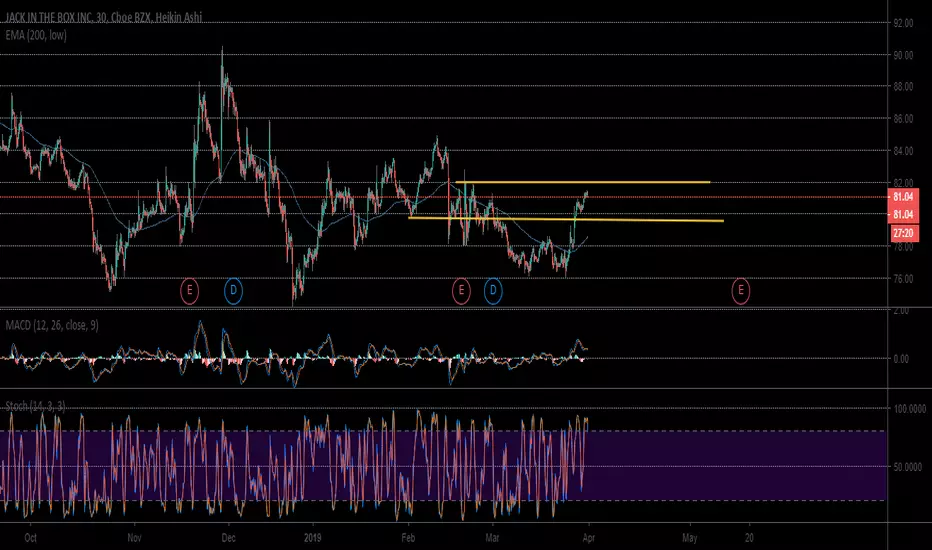The height and width of the screenshot is (550, 932).
Task: Select the upcoming May earnings marker
Action: (x=741, y=291)
